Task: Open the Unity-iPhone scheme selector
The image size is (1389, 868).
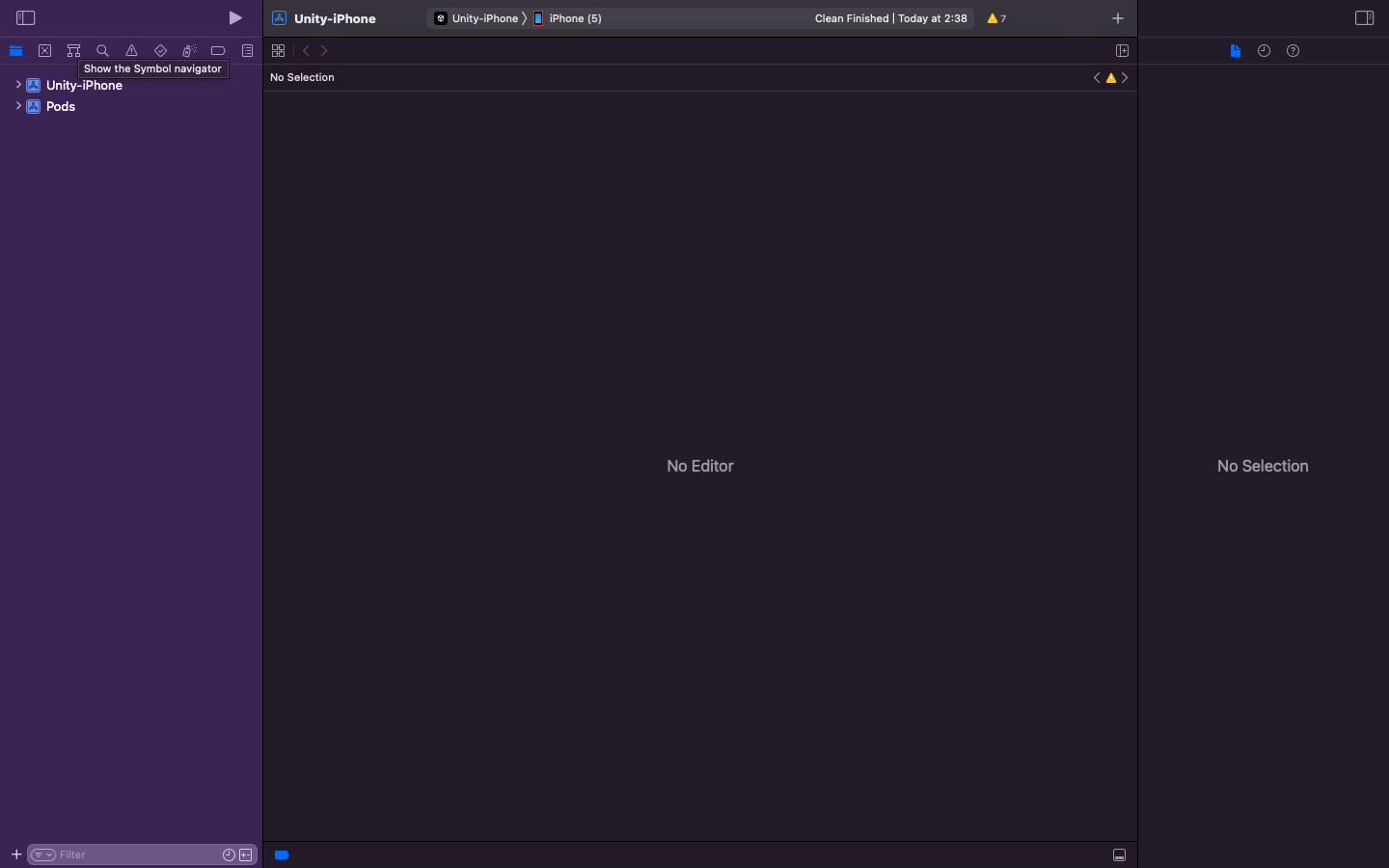Action: (477, 18)
